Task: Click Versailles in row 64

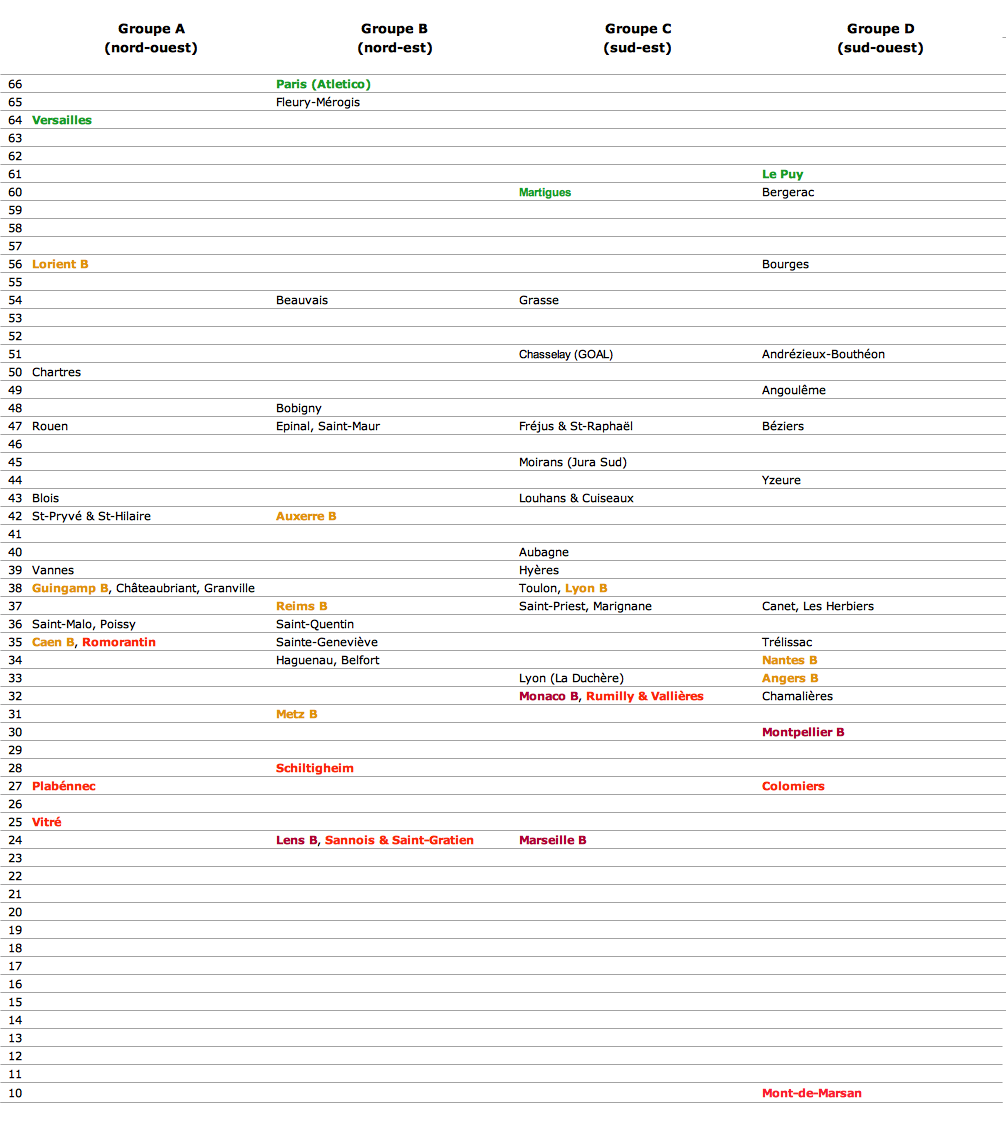Action: (62, 120)
